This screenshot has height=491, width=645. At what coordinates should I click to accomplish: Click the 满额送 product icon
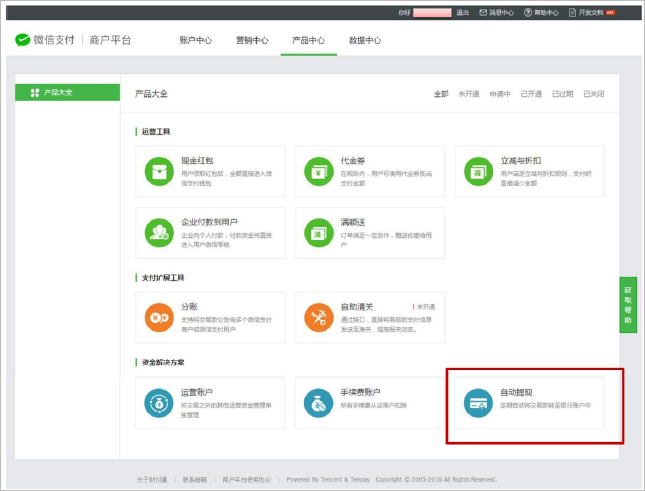point(319,232)
